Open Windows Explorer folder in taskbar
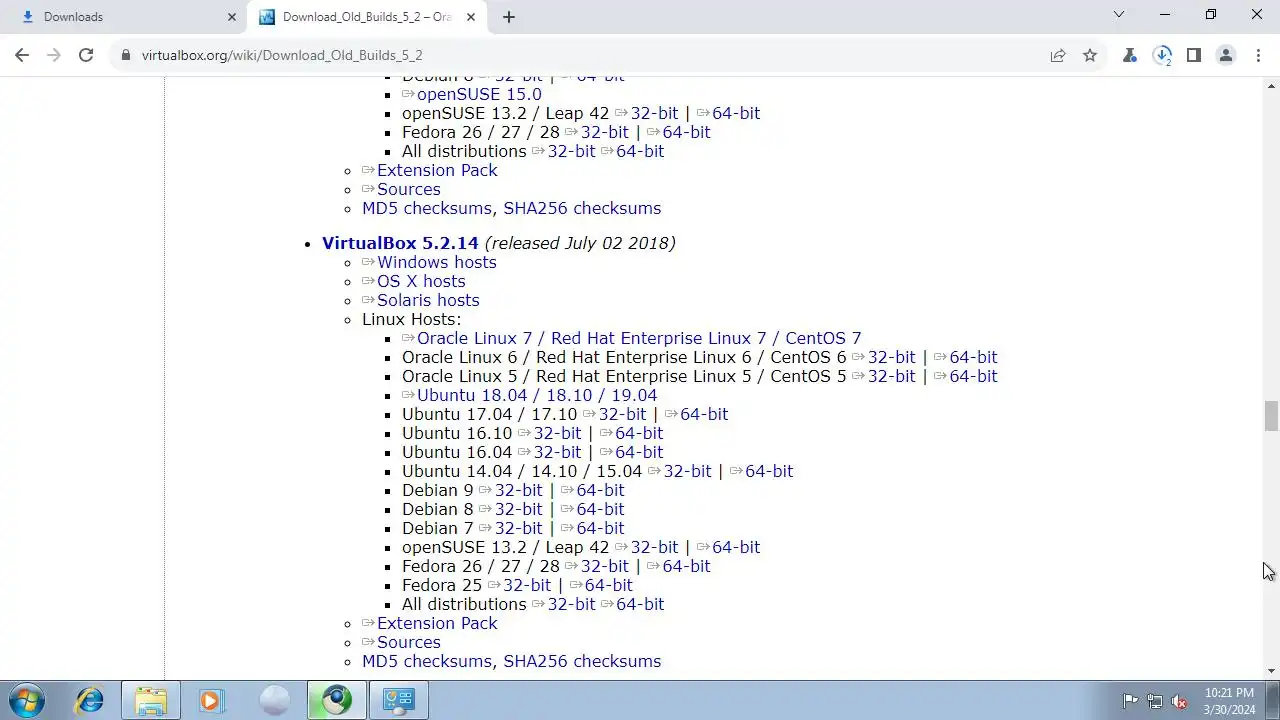 coord(151,700)
